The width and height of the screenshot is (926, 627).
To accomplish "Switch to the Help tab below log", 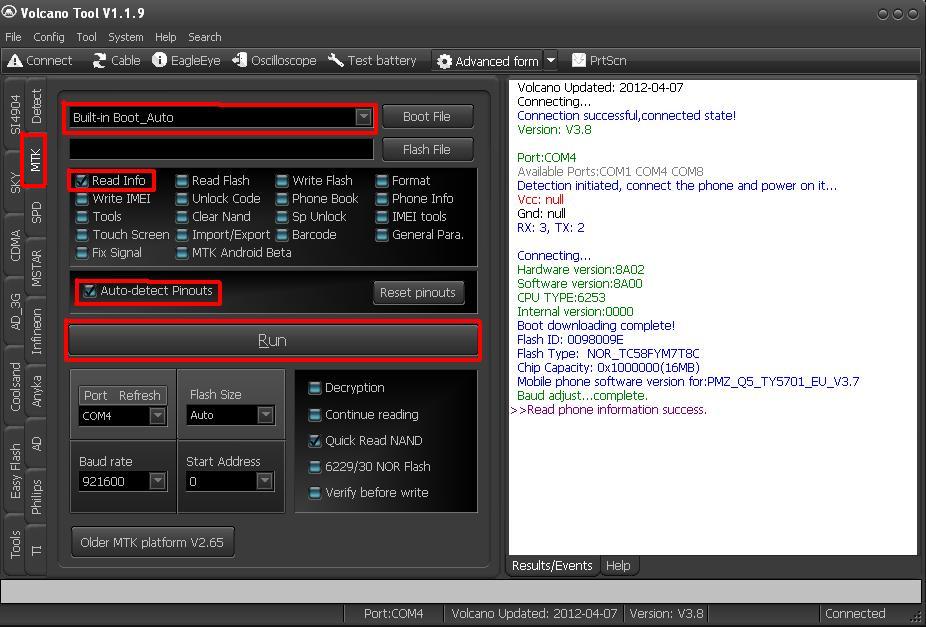I will click(x=618, y=566).
